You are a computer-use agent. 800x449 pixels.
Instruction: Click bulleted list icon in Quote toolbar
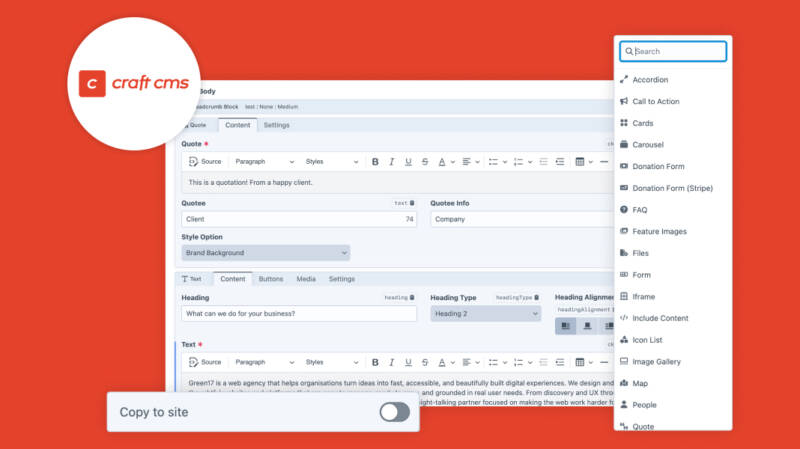pyautogui.click(x=489, y=162)
